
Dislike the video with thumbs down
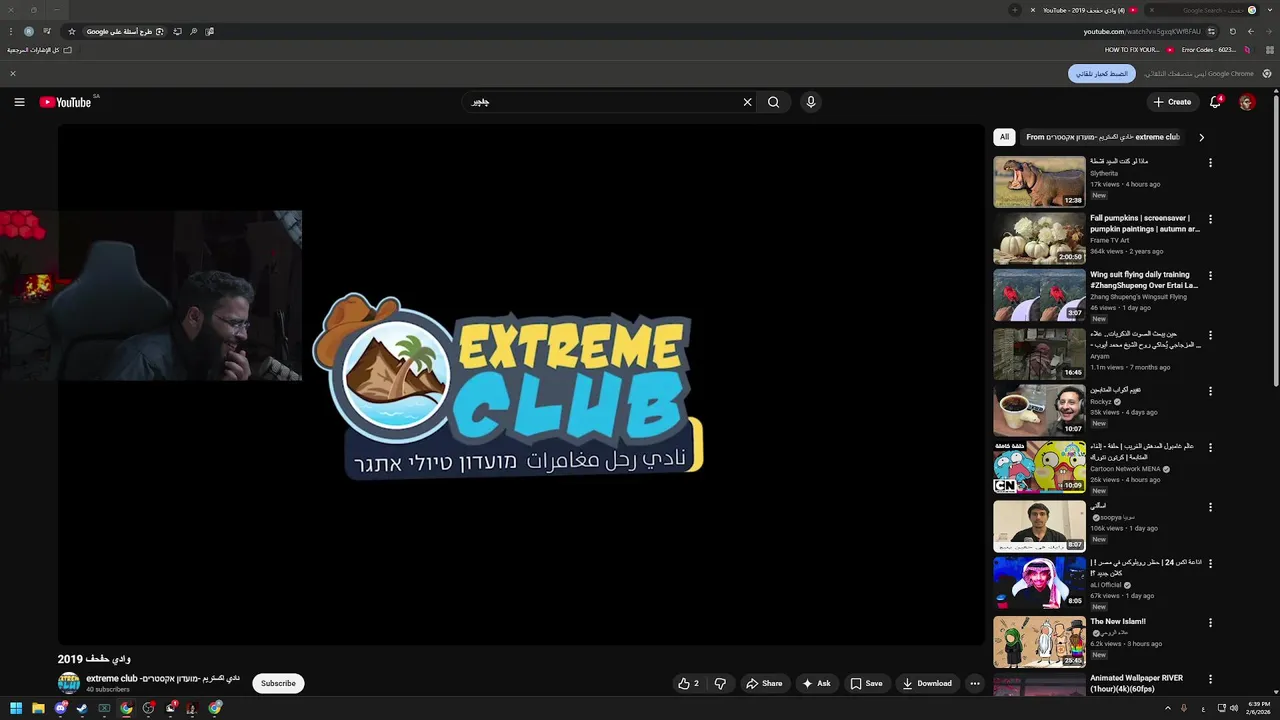pyautogui.click(x=720, y=684)
